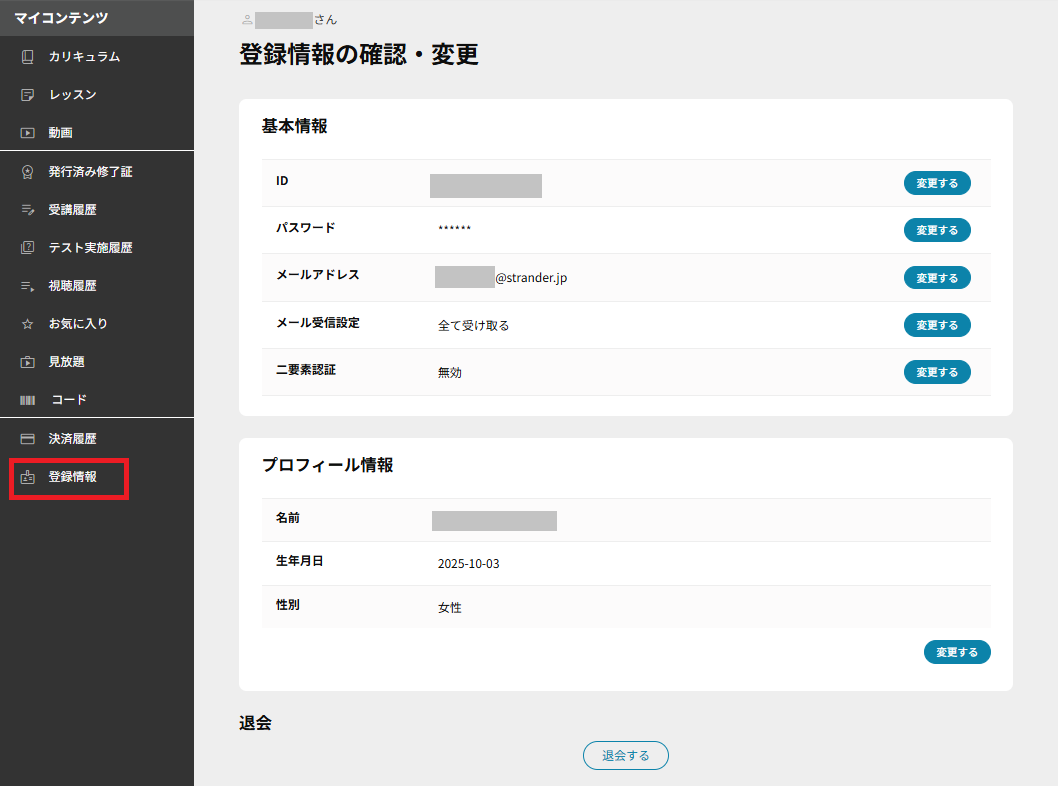The image size is (1058, 786).
Task: Select 見放題 from the sidebar
Action: click(x=66, y=362)
